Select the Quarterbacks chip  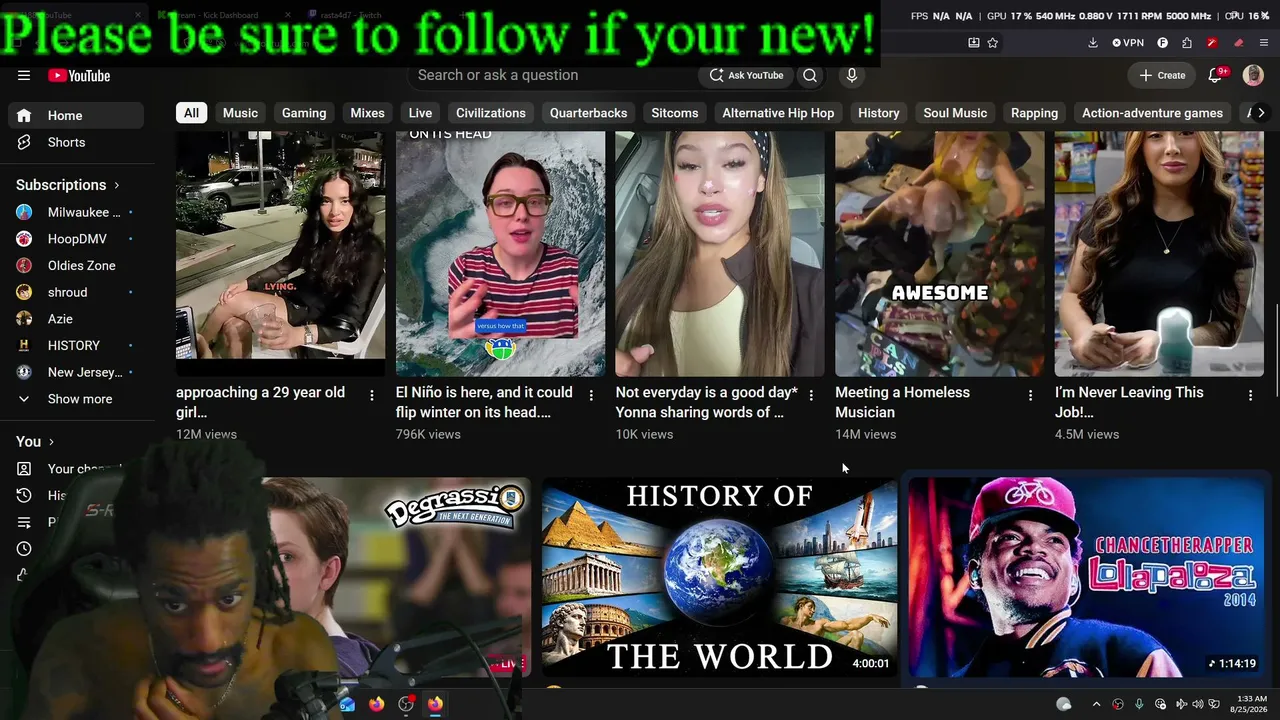pyautogui.click(x=588, y=113)
